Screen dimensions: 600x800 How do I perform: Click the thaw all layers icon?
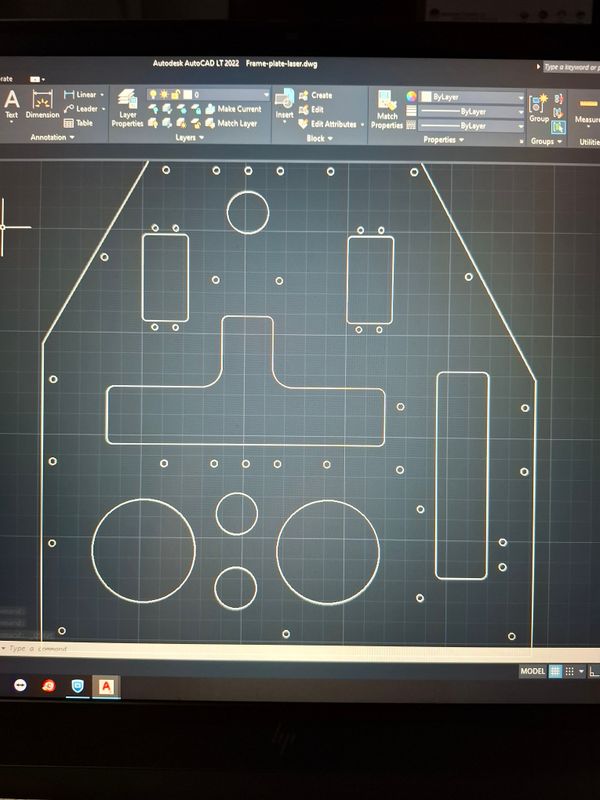click(x=181, y=123)
